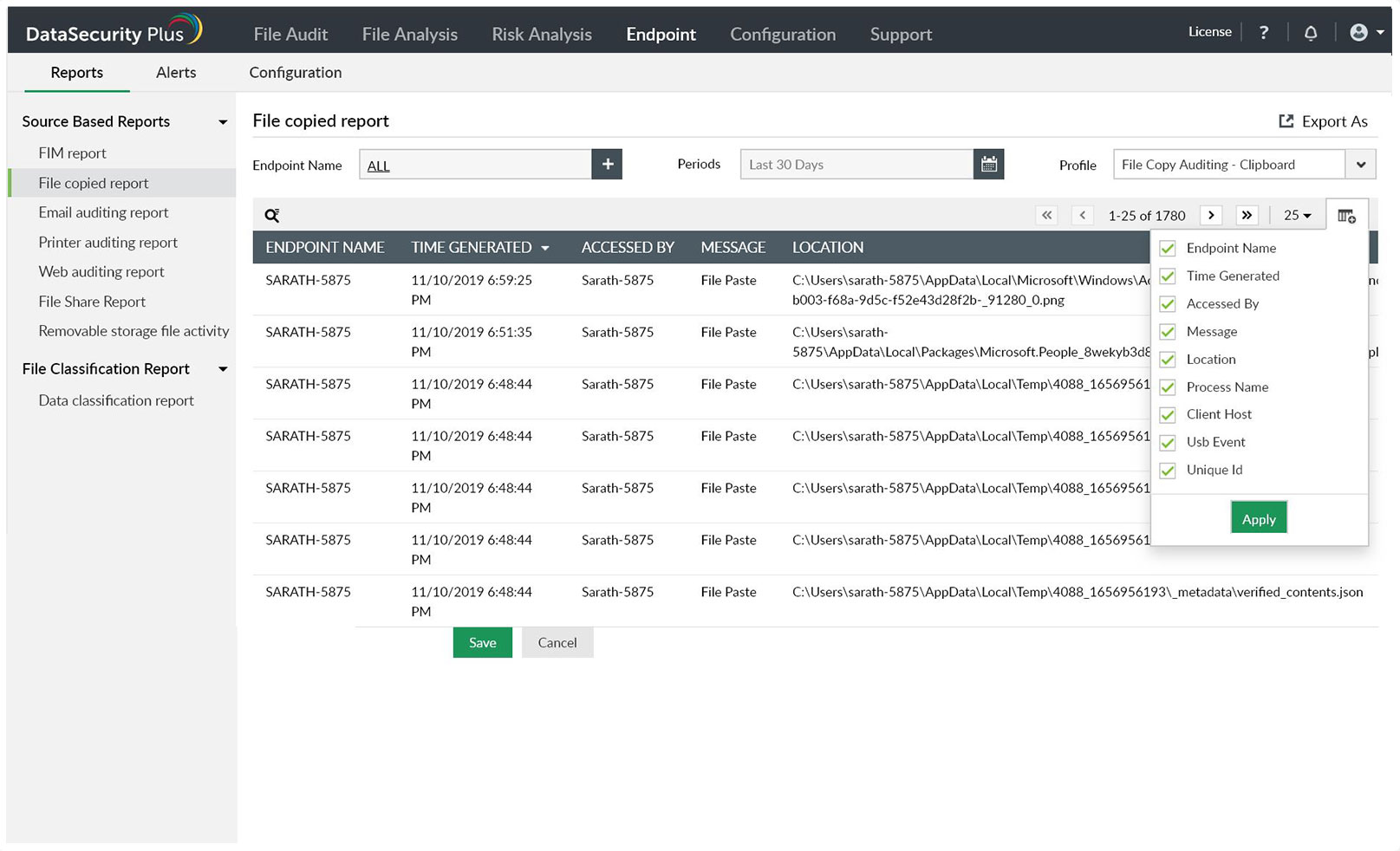The height and width of the screenshot is (851, 1400).
Task: Change the rows-per-page dropdown showing 25
Action: (1297, 215)
